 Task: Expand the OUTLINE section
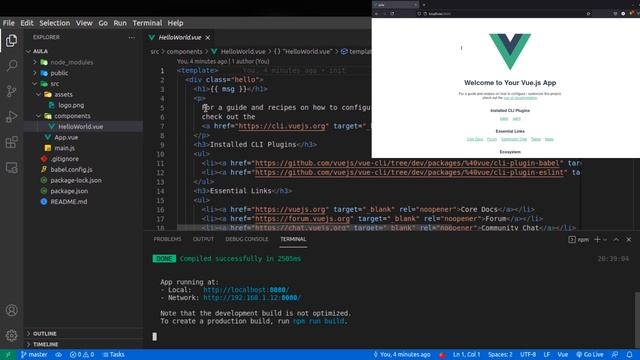pos(83,333)
